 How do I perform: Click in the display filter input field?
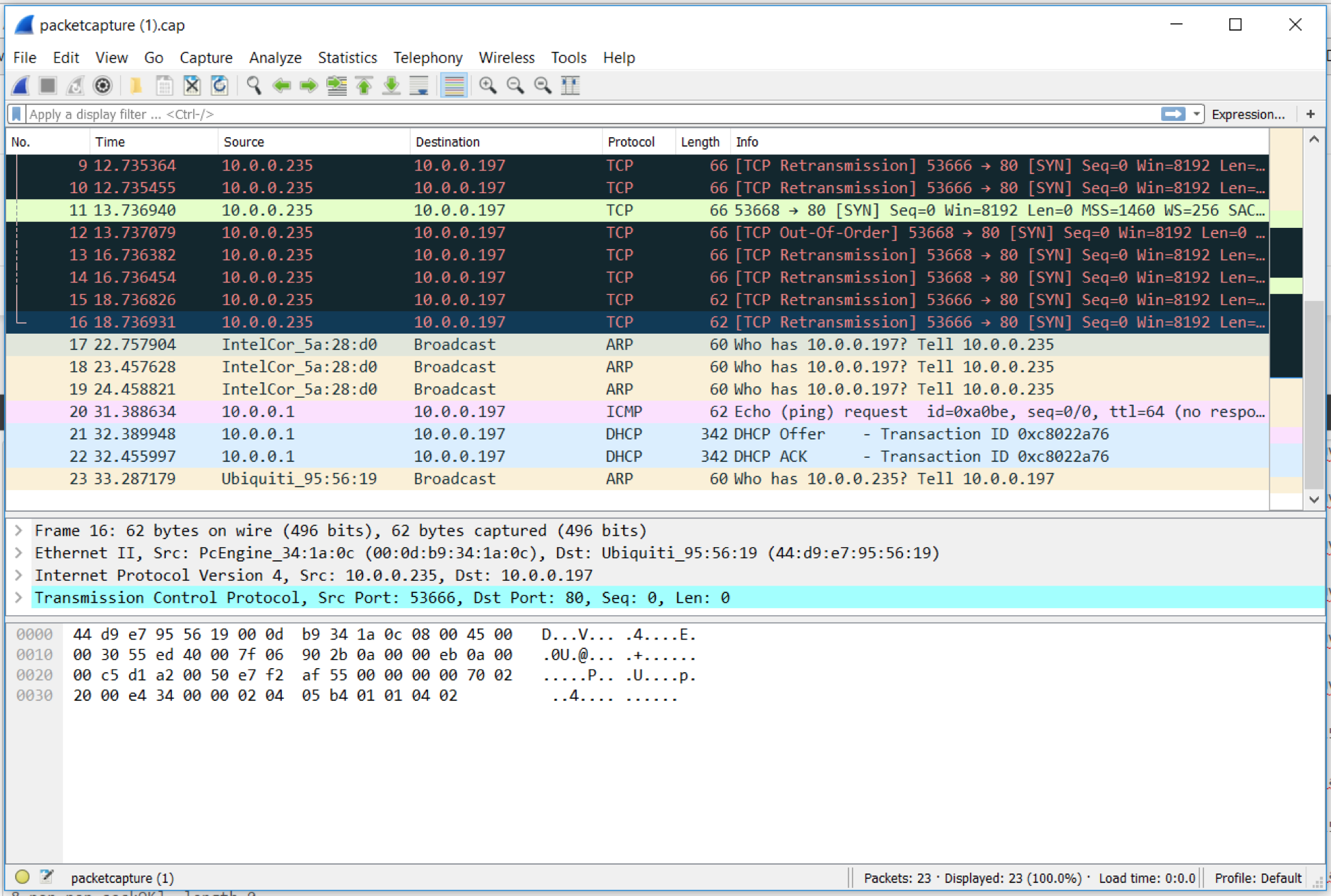(x=546, y=114)
